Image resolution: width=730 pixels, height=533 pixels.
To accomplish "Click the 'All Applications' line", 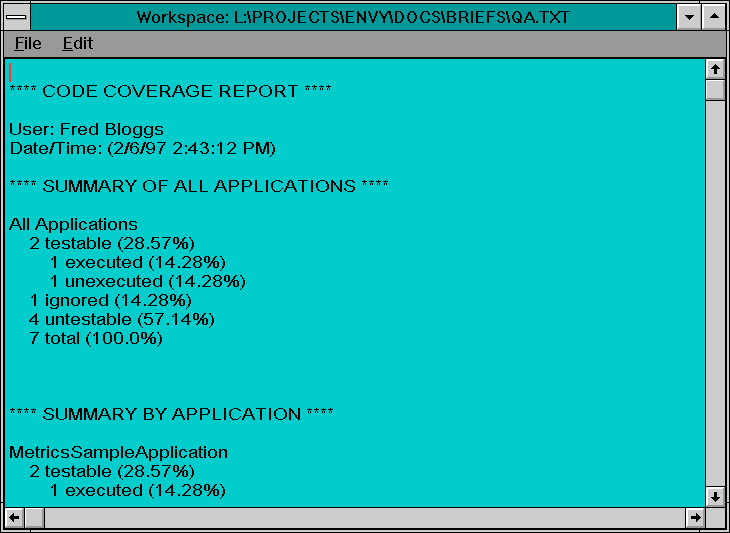I will coord(74,224).
